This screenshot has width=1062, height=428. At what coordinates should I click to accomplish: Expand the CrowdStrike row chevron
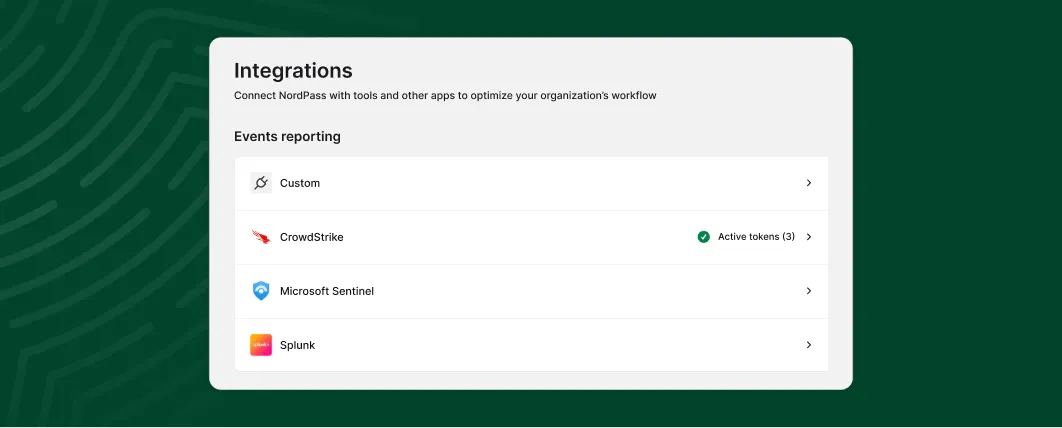click(x=809, y=237)
